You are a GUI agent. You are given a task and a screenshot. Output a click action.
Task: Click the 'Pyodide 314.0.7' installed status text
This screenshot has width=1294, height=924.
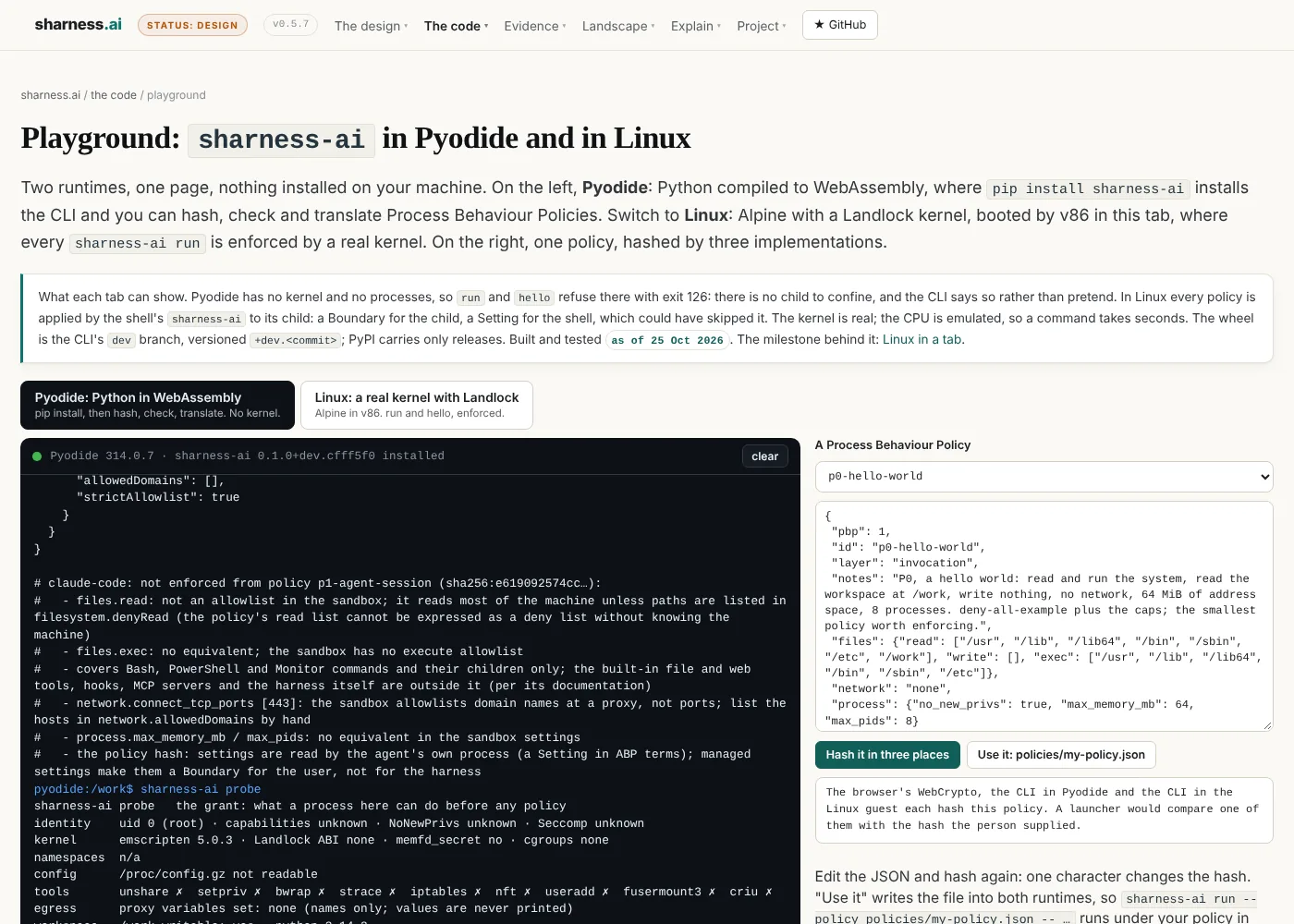click(x=247, y=456)
